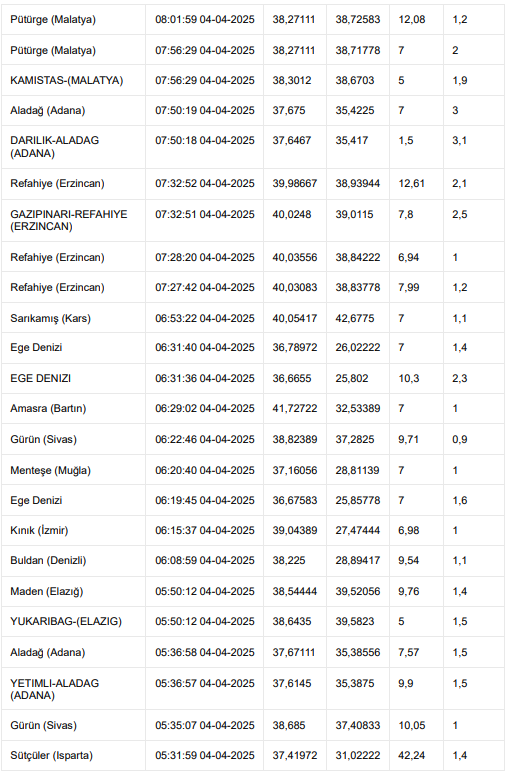Select the Kınık (İzmir) location cell
The image size is (508, 771).
pos(73,531)
